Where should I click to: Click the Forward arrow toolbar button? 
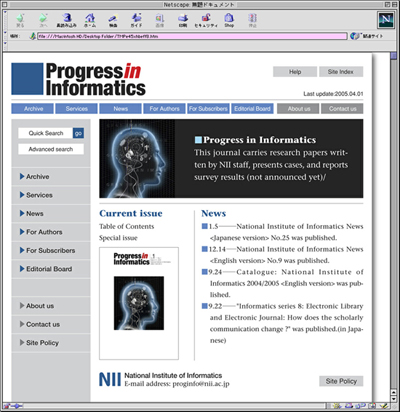[x=43, y=20]
